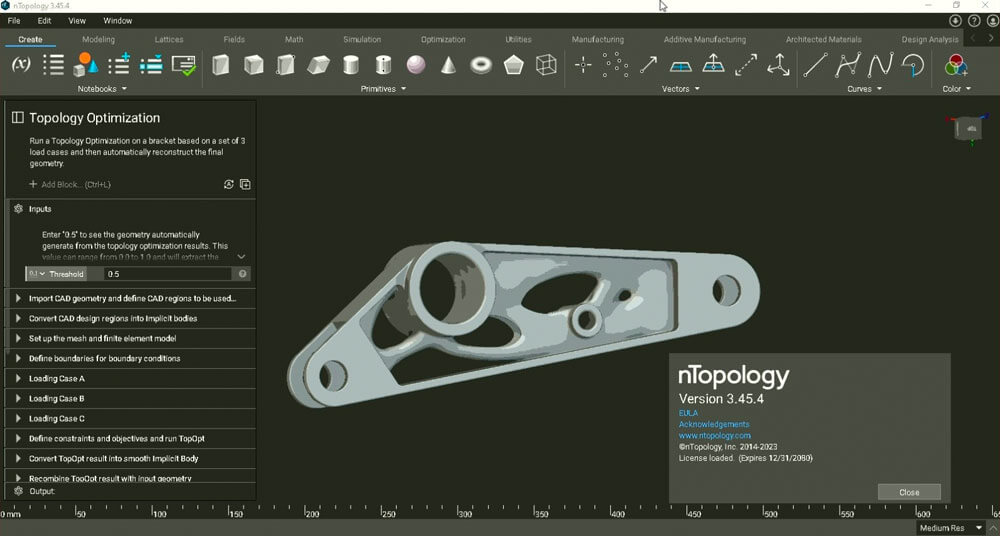Click the smooth Spline curve icon
Viewport: 1000px width, 536px height.
881,65
